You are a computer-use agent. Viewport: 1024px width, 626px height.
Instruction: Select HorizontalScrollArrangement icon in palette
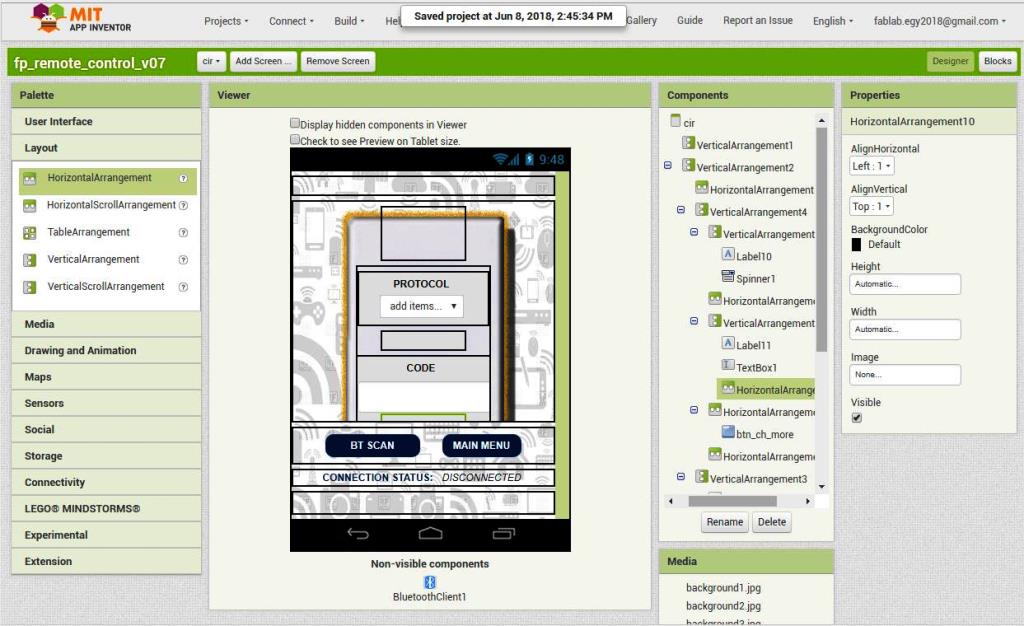coord(29,206)
